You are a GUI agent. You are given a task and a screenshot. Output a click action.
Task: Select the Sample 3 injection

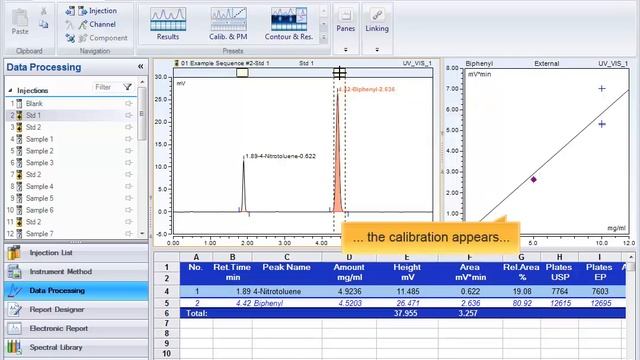point(71,163)
